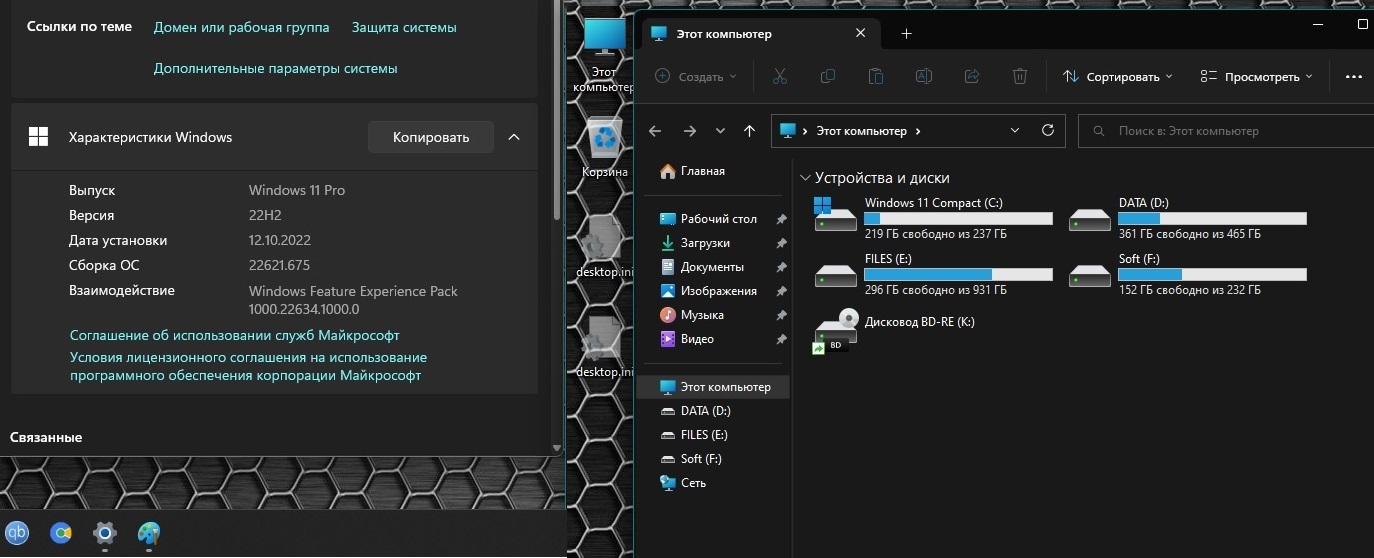Select the BD-RE (K:) disc drive

click(894, 330)
